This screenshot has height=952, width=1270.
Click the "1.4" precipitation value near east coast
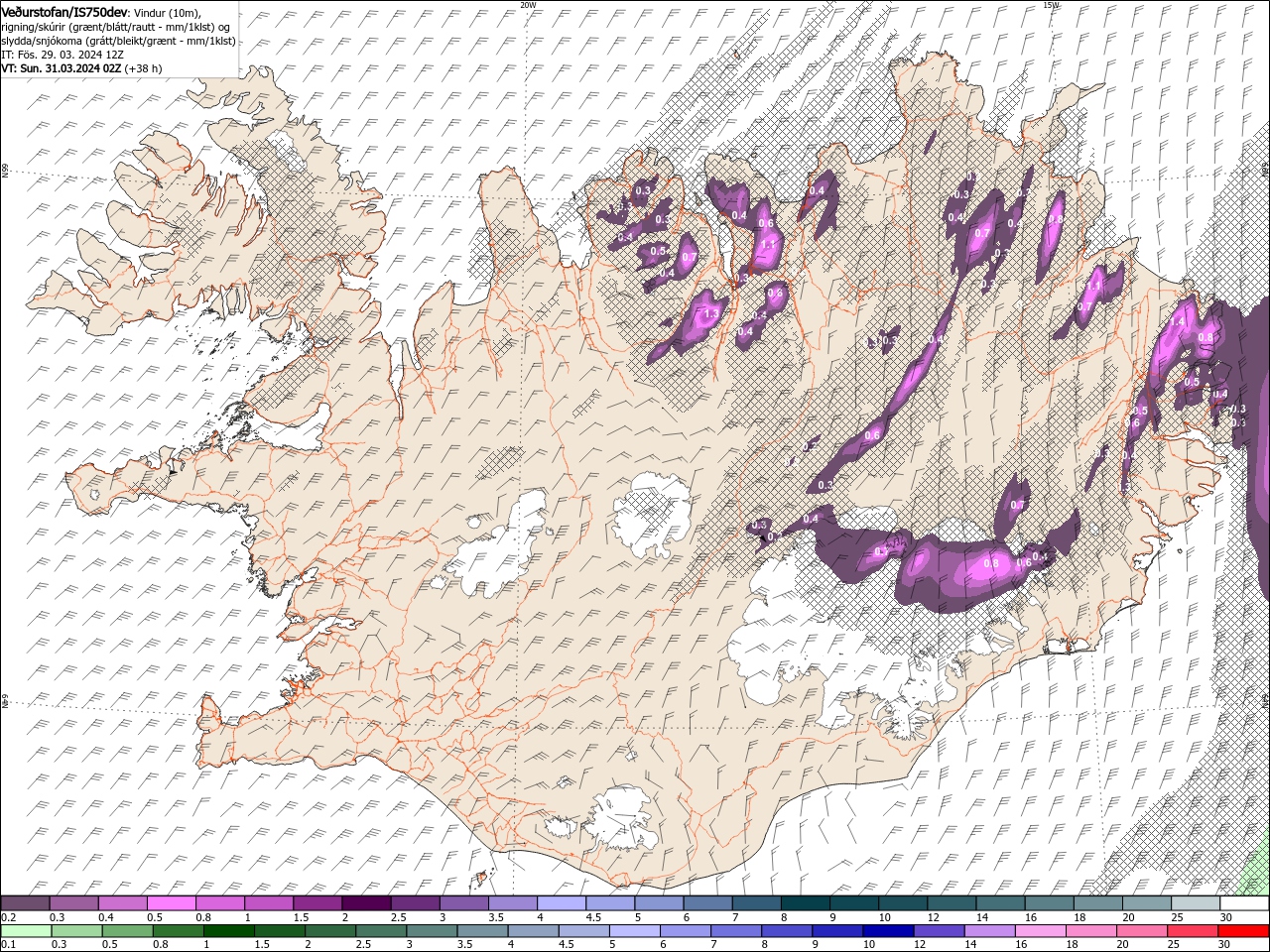1178,322
